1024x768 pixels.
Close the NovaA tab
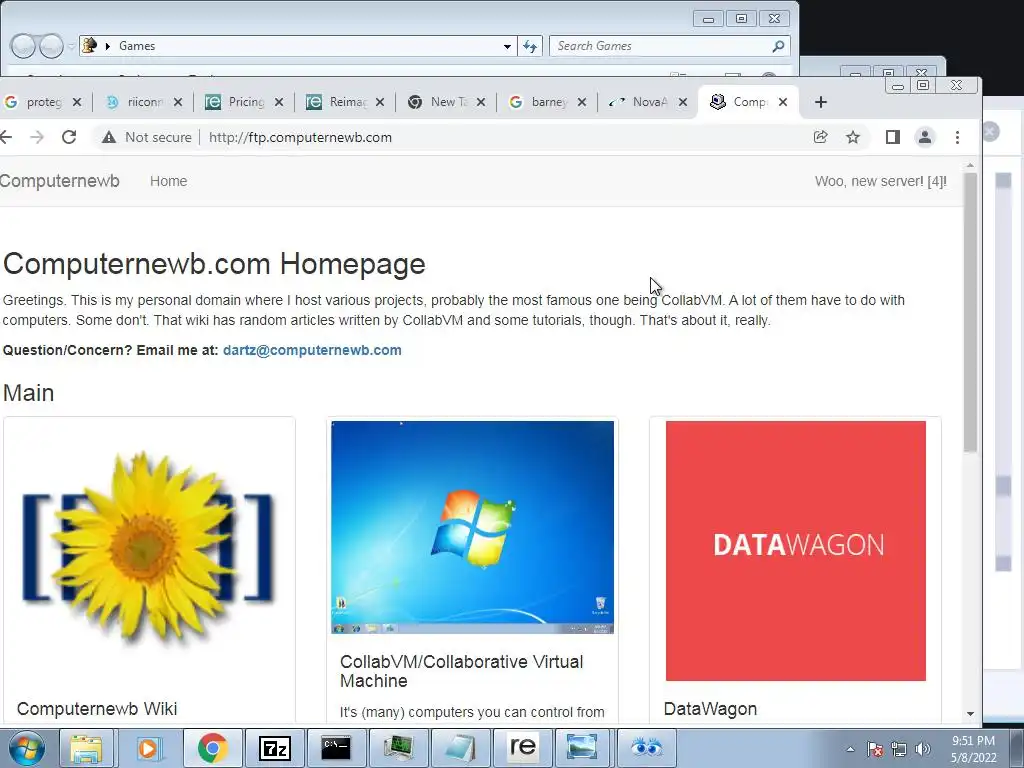point(682,102)
